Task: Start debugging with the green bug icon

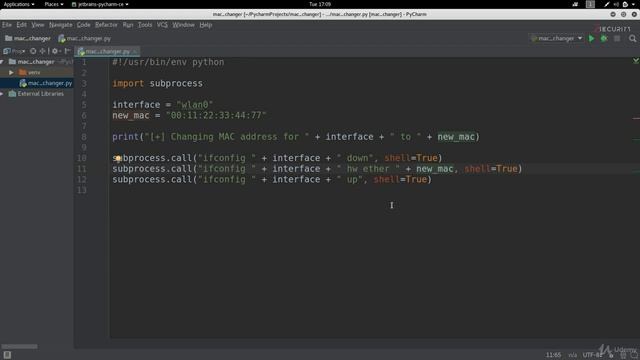Action: 604,38
